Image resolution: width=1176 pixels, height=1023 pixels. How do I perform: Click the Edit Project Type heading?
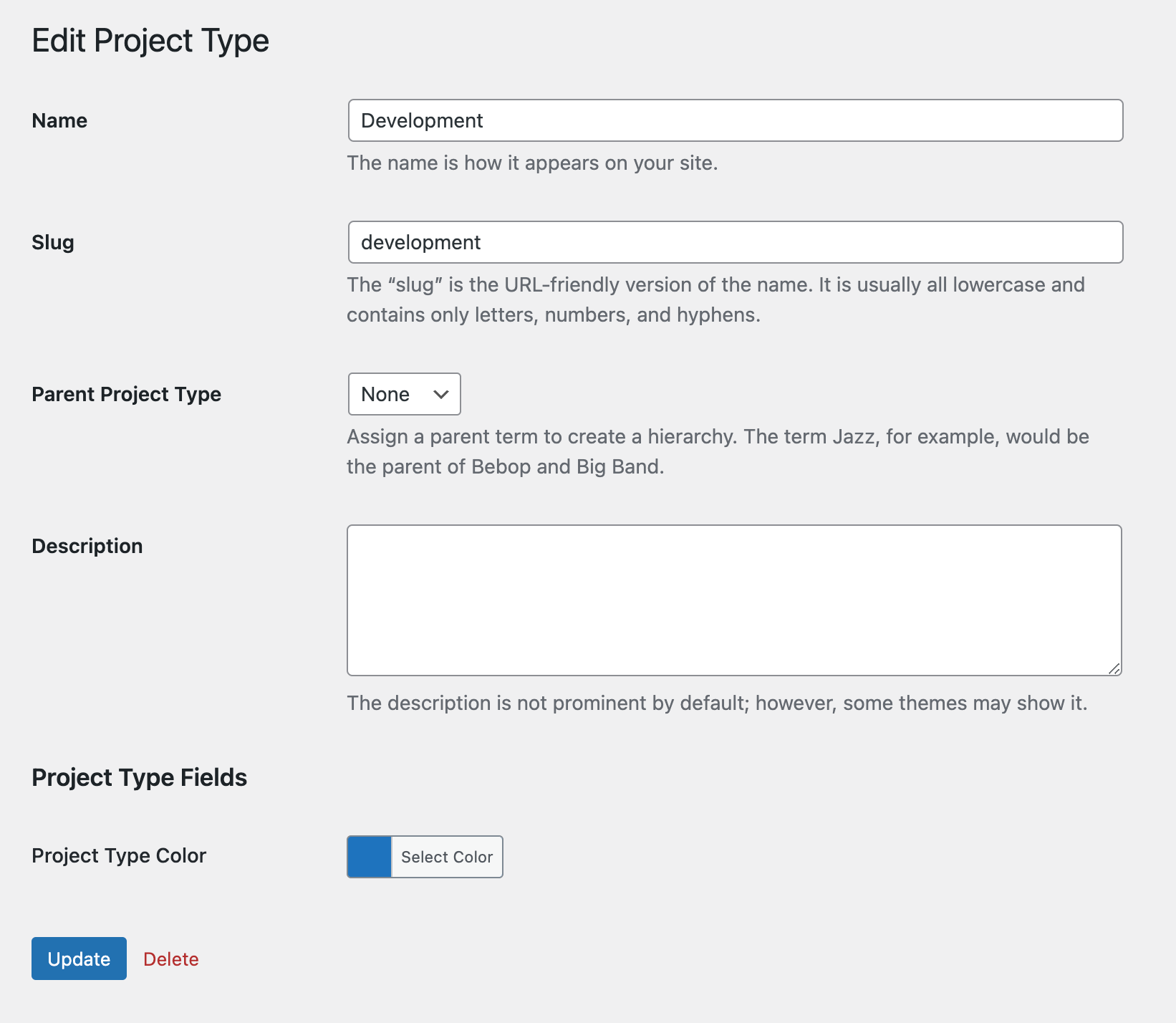(x=150, y=41)
